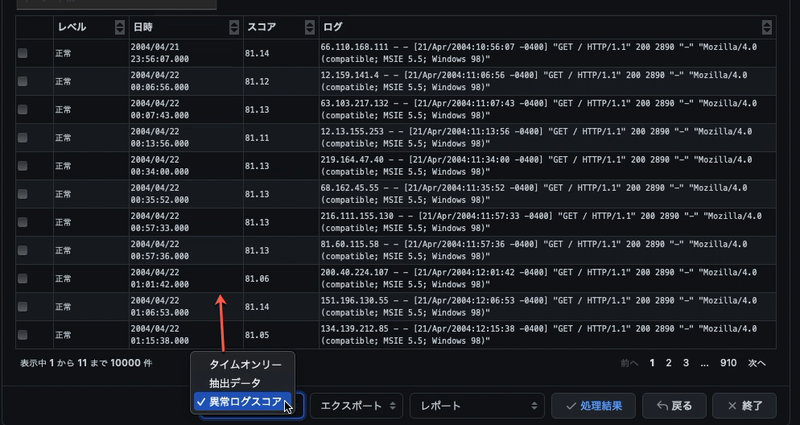Tick the checkbox for the 23:56:07 row
Screen dimensions: 800x425
pyautogui.click(x=23, y=53)
